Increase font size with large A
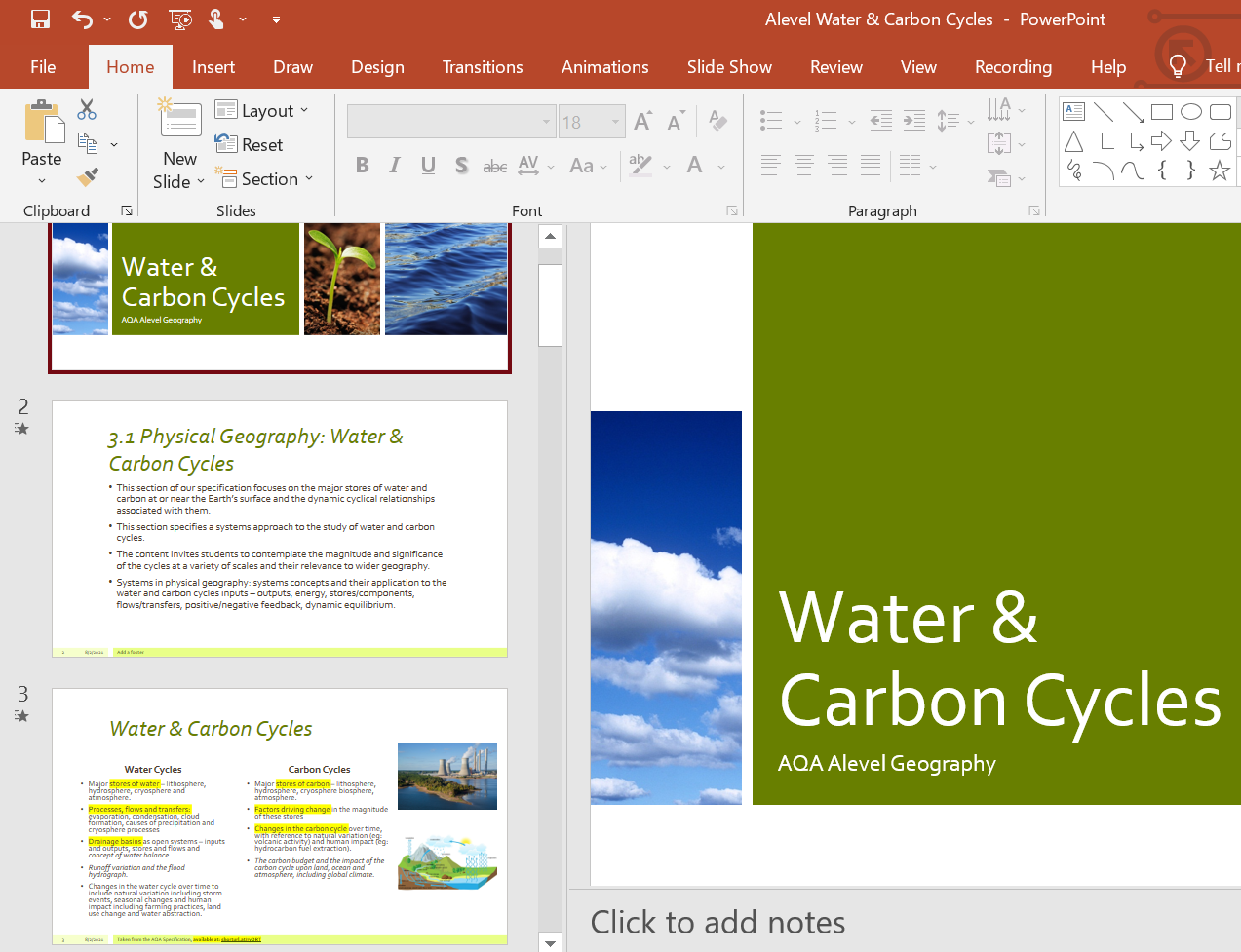The image size is (1241, 952). (x=642, y=121)
